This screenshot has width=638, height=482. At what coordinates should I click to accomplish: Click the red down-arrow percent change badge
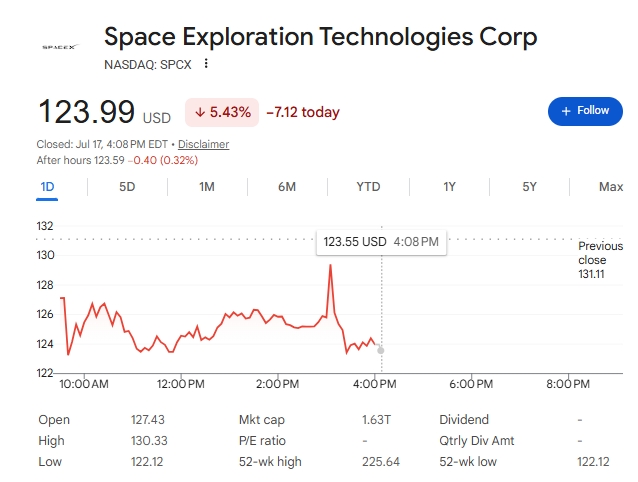click(222, 112)
